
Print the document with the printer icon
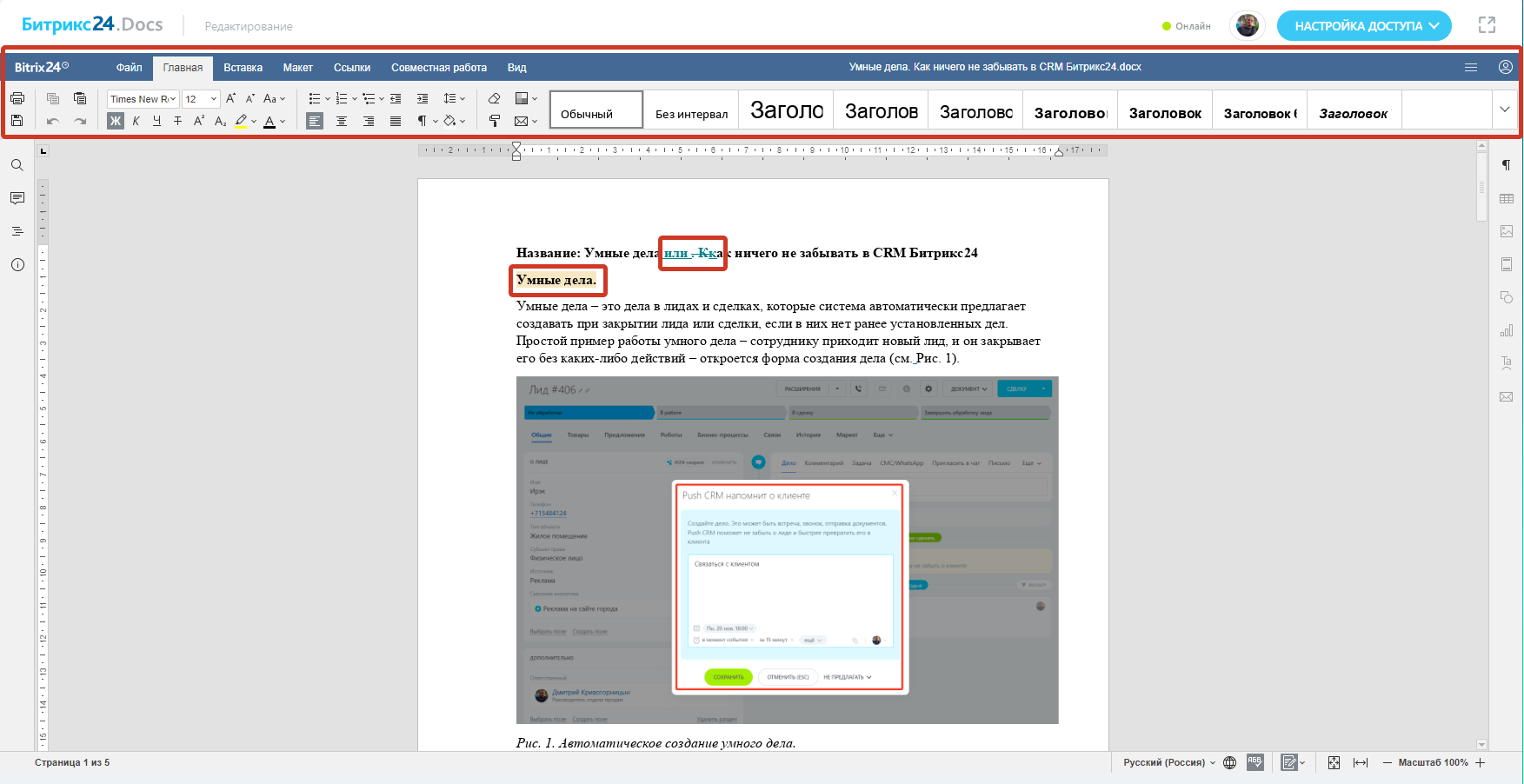point(17,98)
